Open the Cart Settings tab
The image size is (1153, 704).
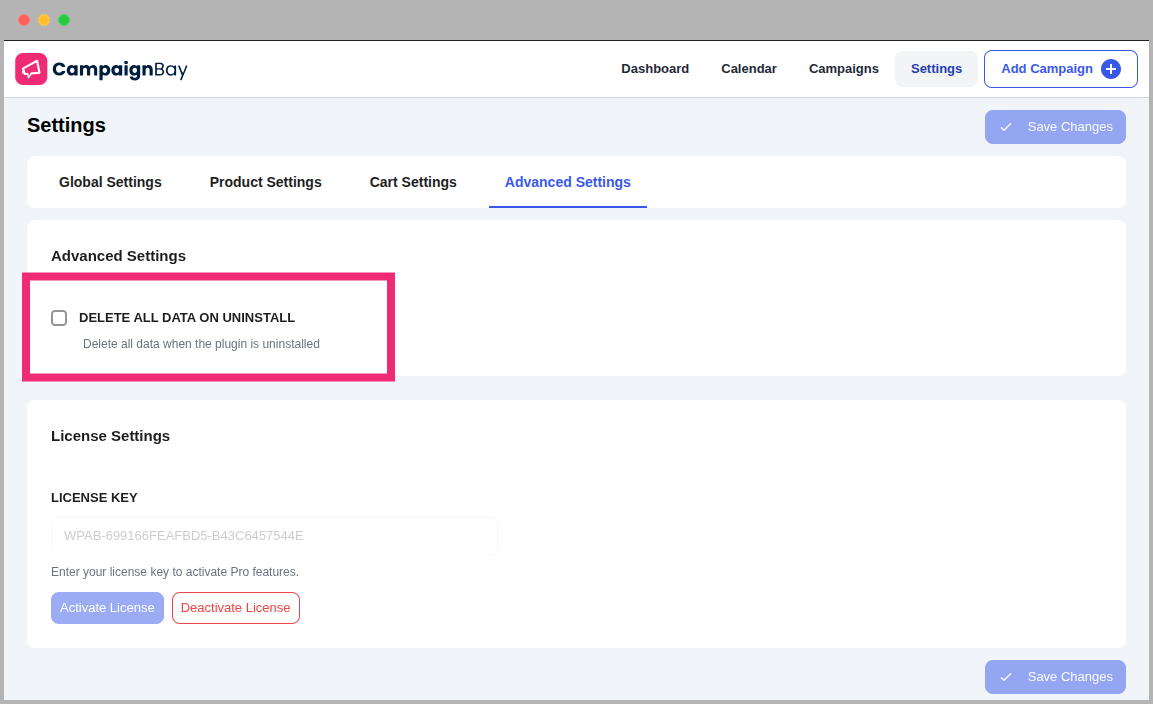(x=413, y=182)
